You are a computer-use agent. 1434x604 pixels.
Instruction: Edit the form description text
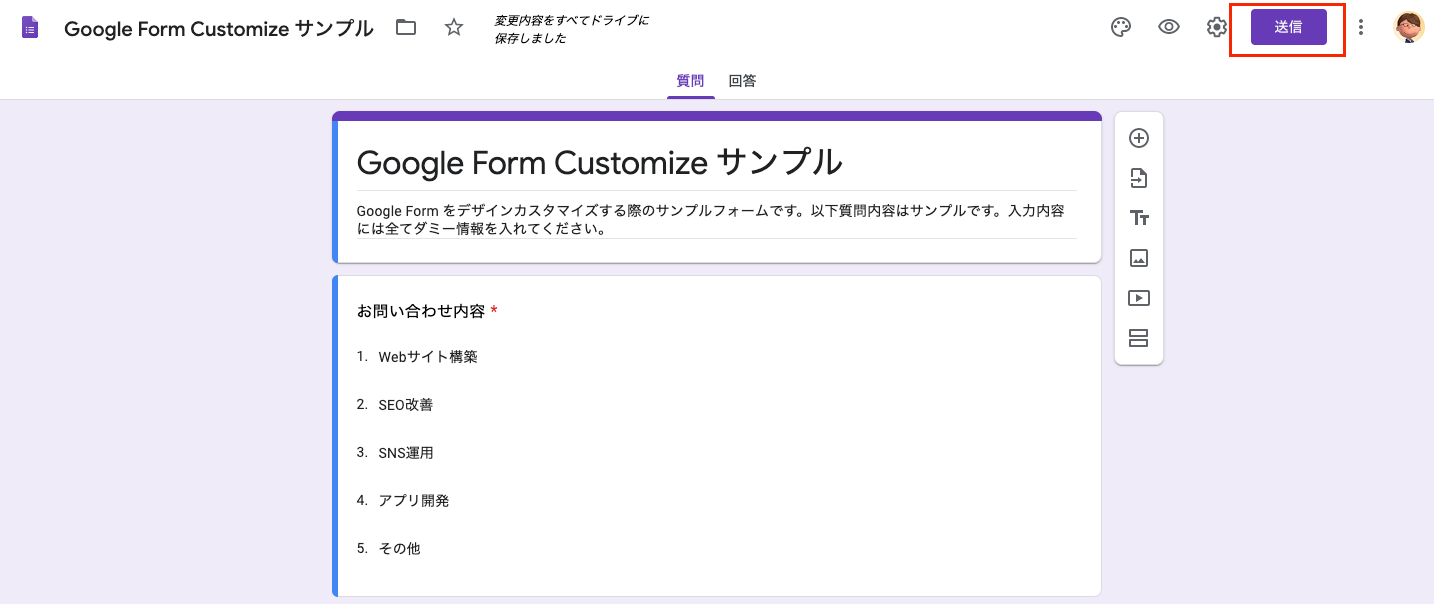point(716,220)
